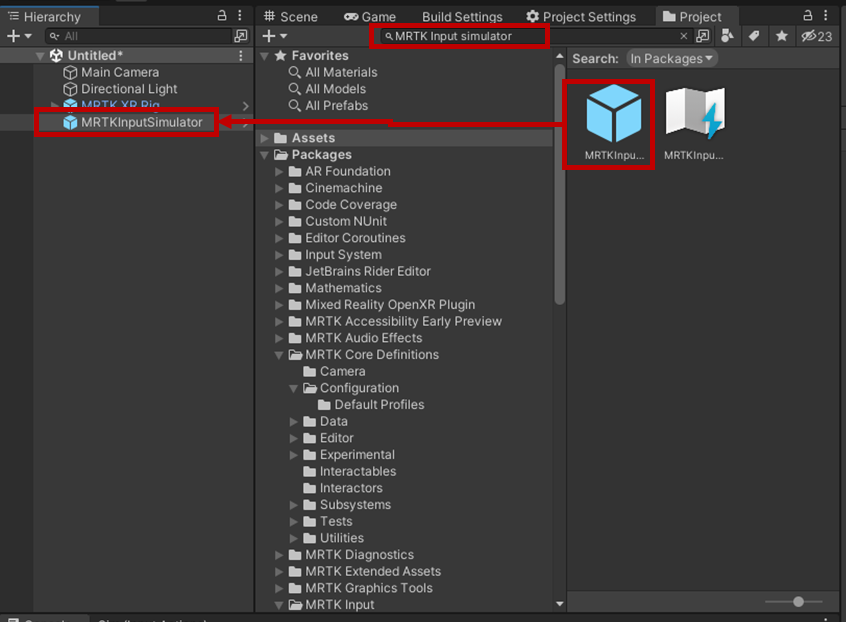Screen dimensions: 846x622
Task: Open the Untitled scene options menu
Action: coord(241,56)
